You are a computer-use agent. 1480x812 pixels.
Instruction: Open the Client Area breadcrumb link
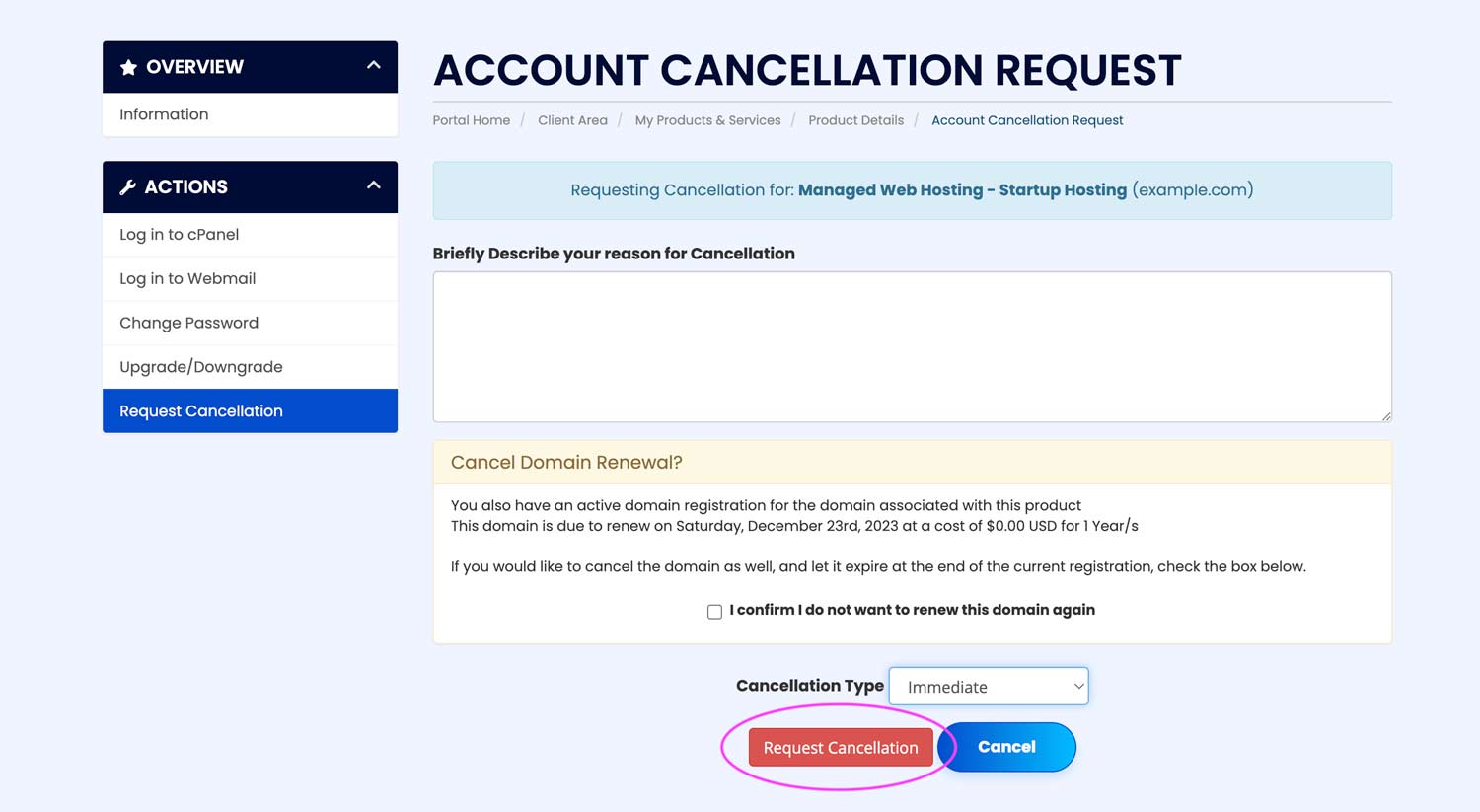(x=572, y=120)
